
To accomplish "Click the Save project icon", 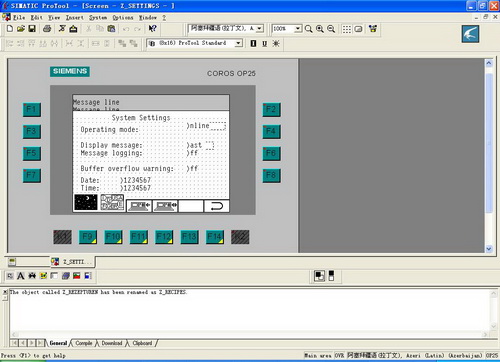I will pos(32,29).
